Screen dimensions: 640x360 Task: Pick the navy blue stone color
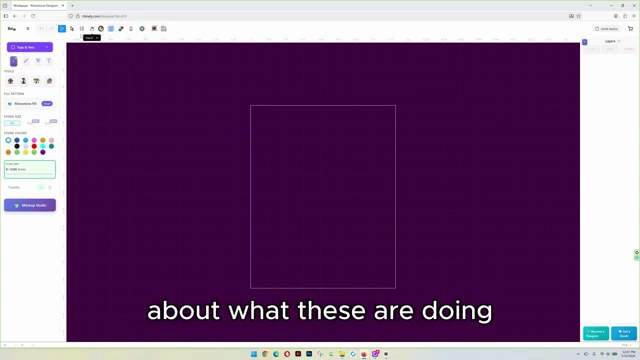[17, 140]
